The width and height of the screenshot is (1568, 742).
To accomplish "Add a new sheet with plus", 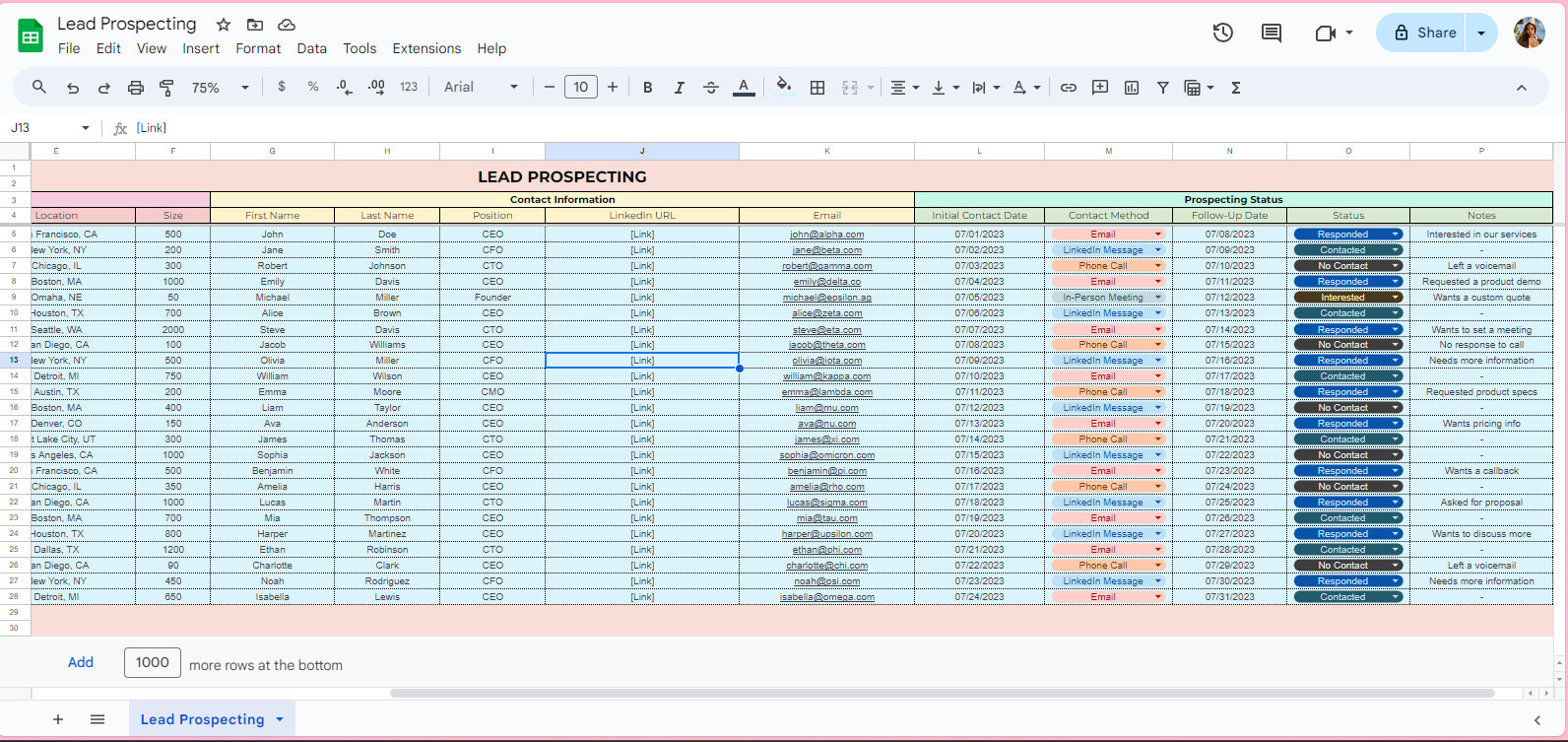I will 58,719.
